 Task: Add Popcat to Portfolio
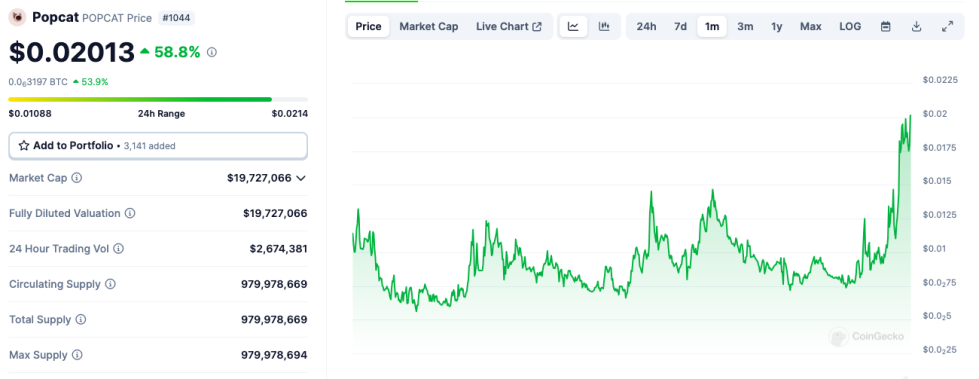coord(158,145)
